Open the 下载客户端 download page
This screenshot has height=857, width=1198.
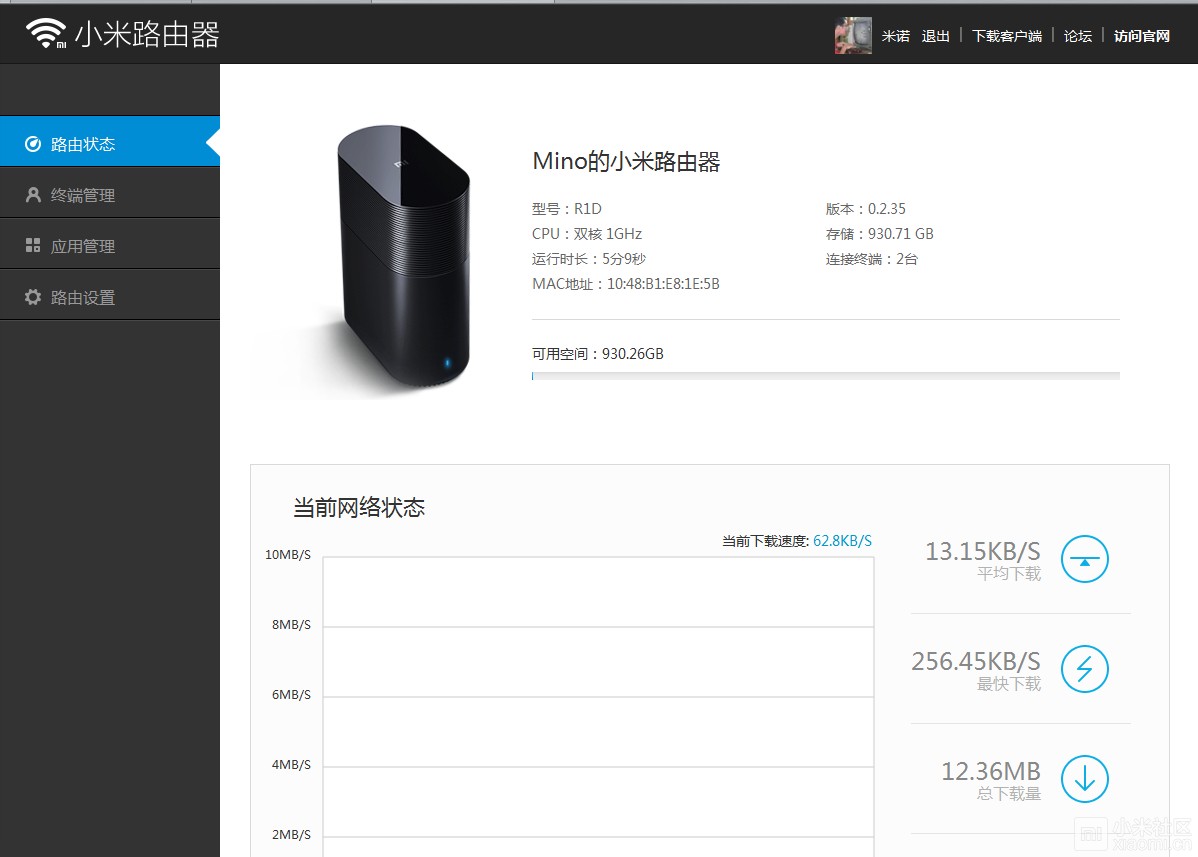(1006, 36)
